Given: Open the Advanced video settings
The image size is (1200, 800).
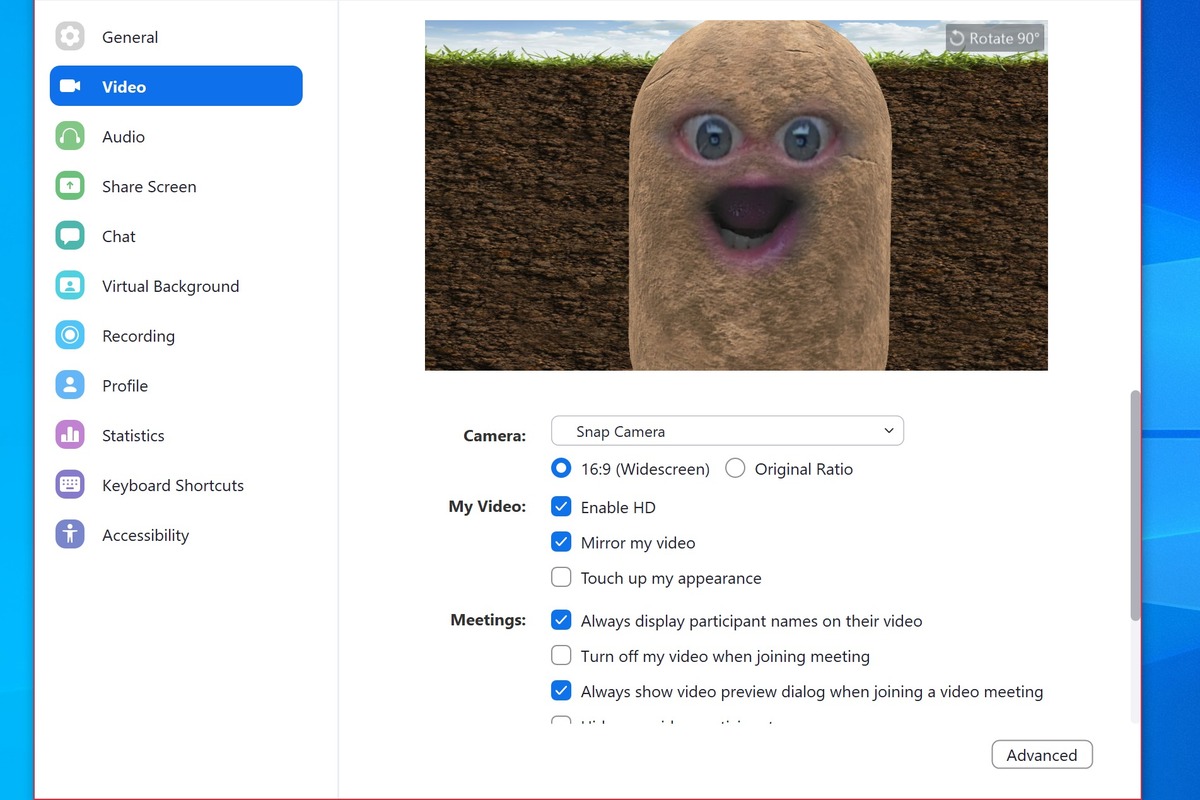Looking at the screenshot, I should tap(1042, 754).
